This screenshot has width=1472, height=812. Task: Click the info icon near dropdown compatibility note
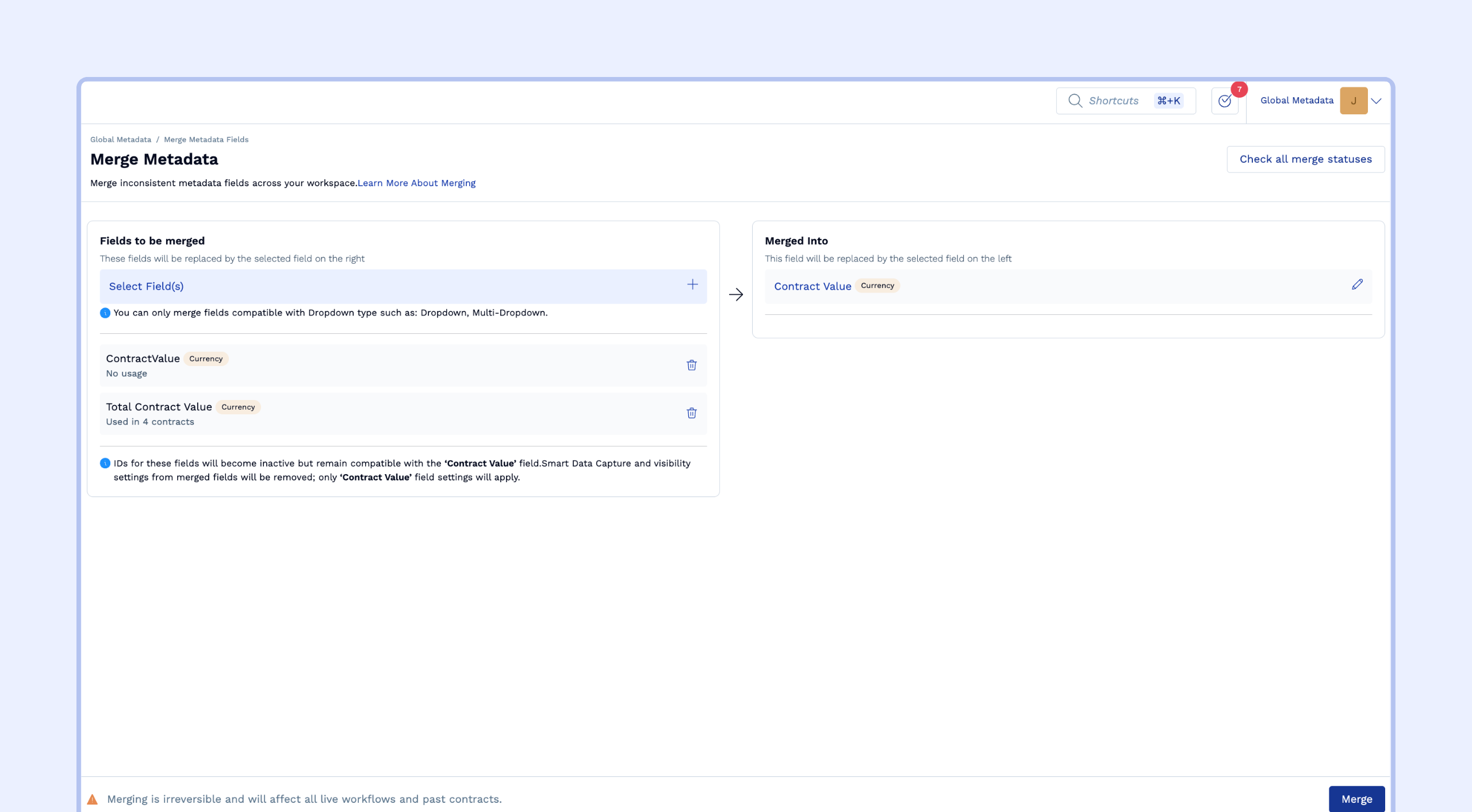click(x=105, y=313)
